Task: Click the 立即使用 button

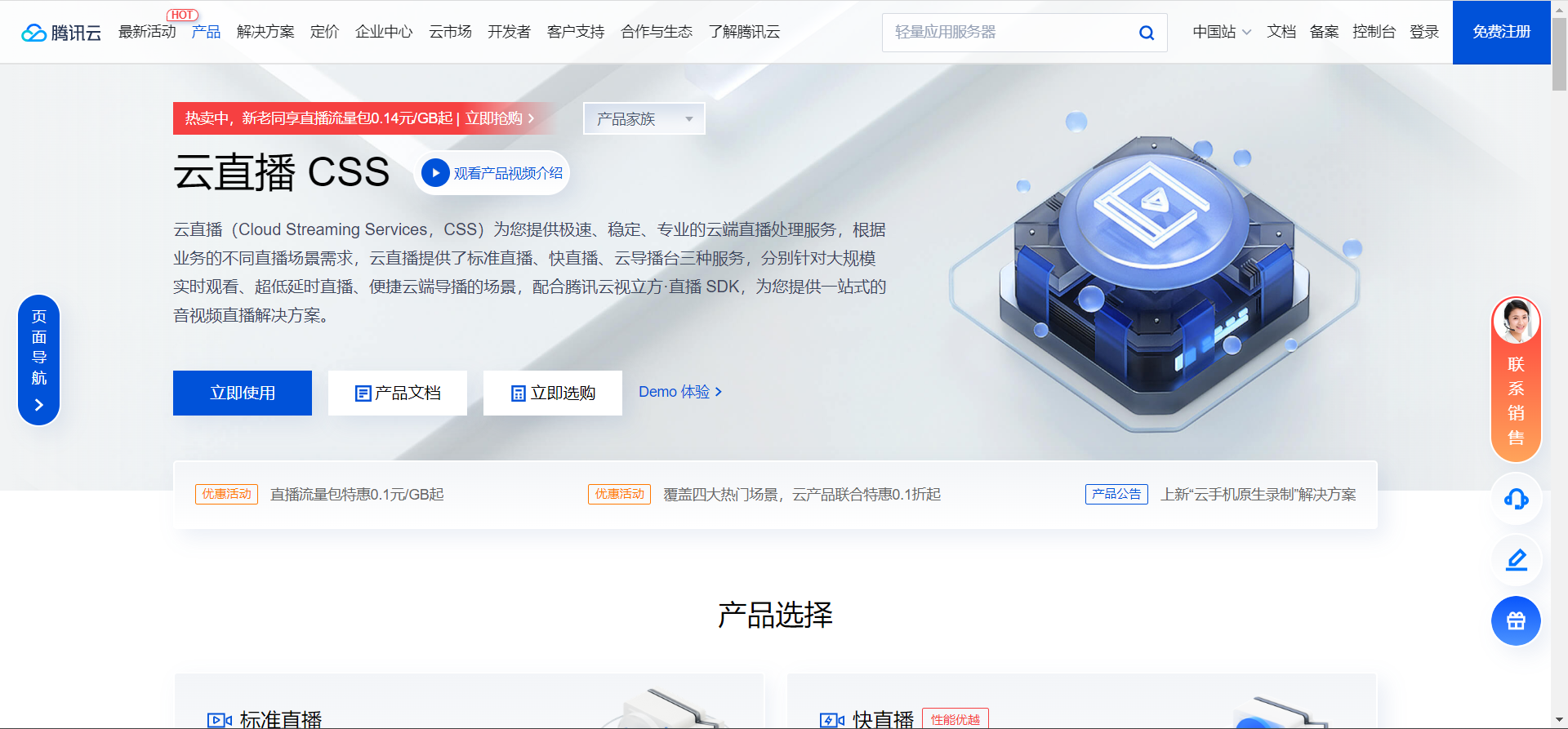Action: point(243,393)
